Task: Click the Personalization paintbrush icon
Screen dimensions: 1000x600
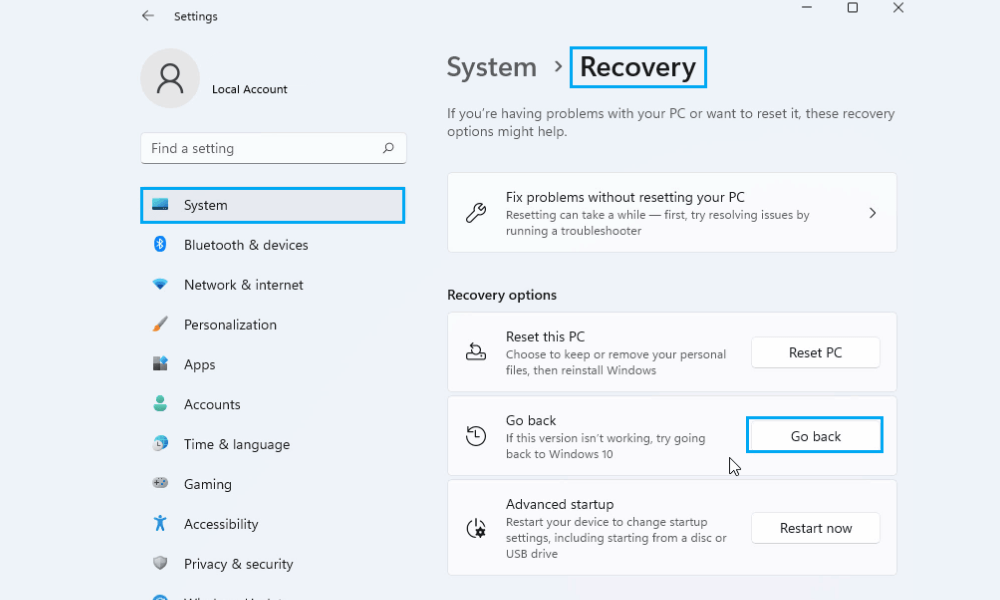Action: pyautogui.click(x=160, y=325)
